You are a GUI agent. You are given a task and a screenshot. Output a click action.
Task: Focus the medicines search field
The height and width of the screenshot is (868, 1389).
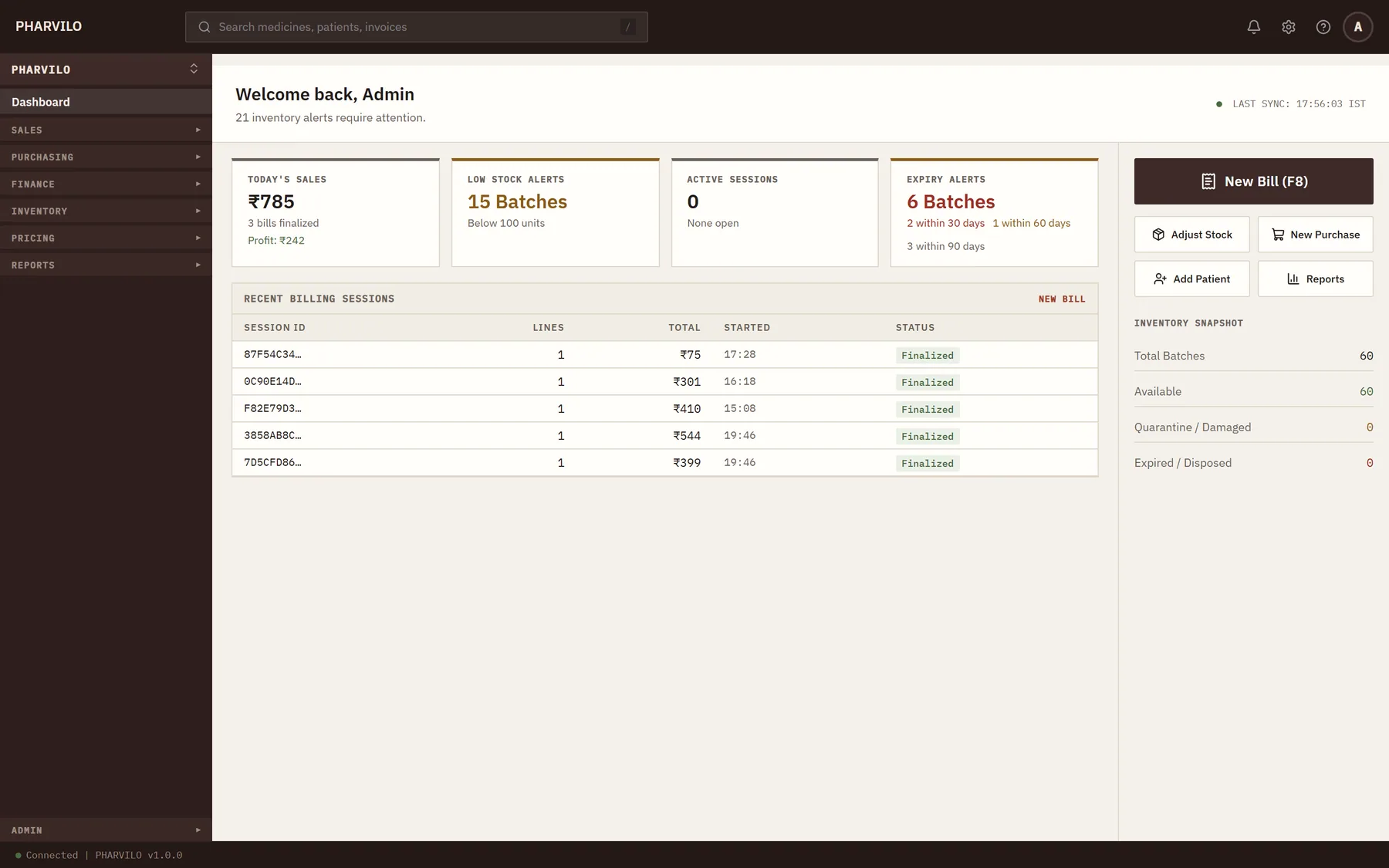[417, 27]
